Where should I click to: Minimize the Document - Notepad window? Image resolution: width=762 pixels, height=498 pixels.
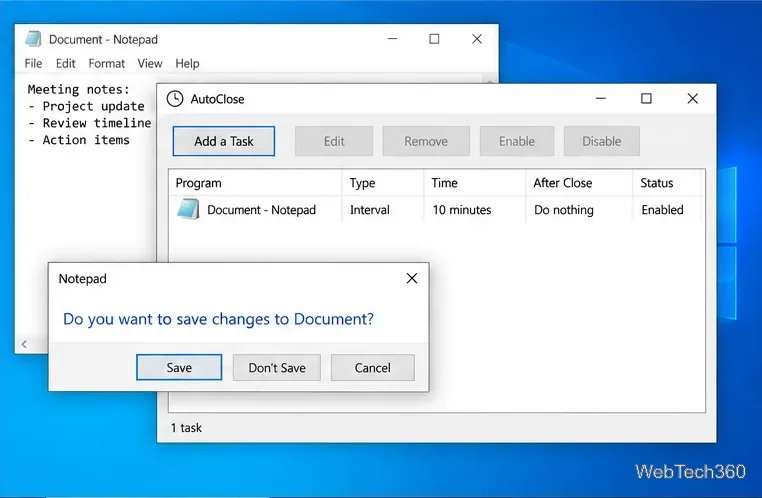point(392,39)
